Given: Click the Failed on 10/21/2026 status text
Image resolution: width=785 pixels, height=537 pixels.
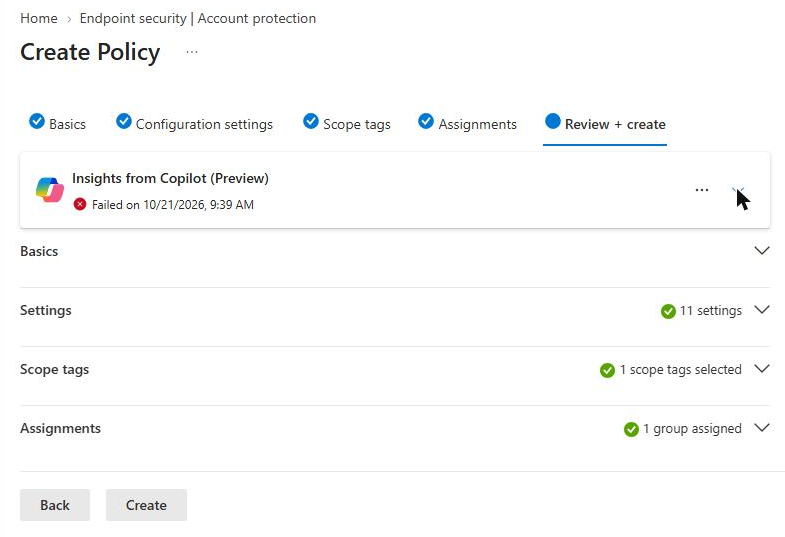Looking at the screenshot, I should tap(173, 205).
